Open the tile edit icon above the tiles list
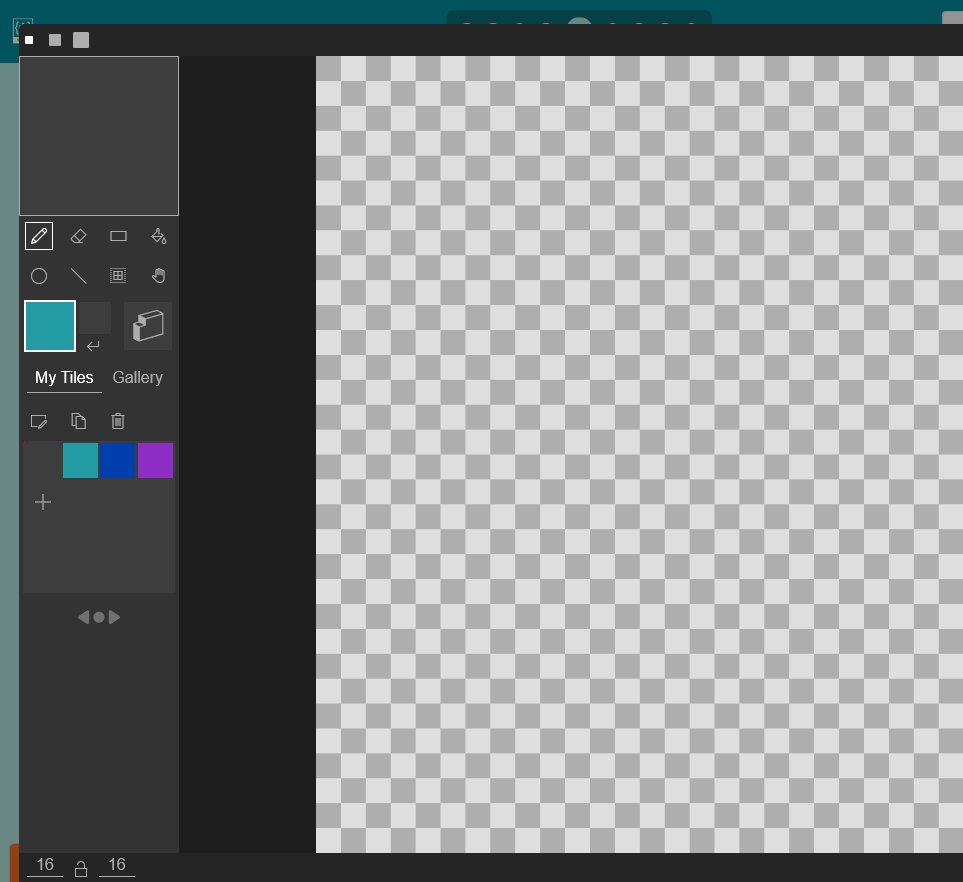This screenshot has width=963, height=882. 40,421
